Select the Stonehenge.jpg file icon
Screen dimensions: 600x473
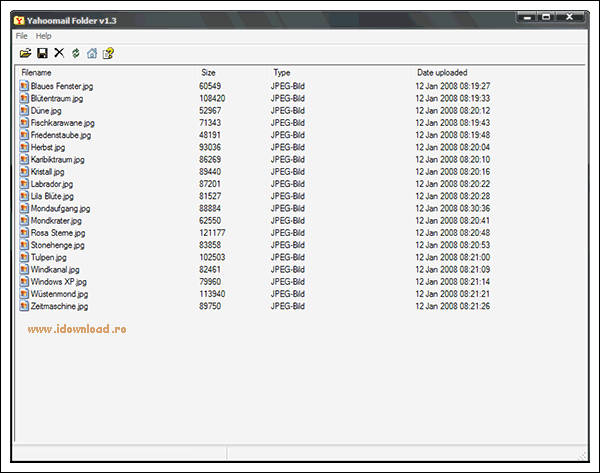click(25, 245)
